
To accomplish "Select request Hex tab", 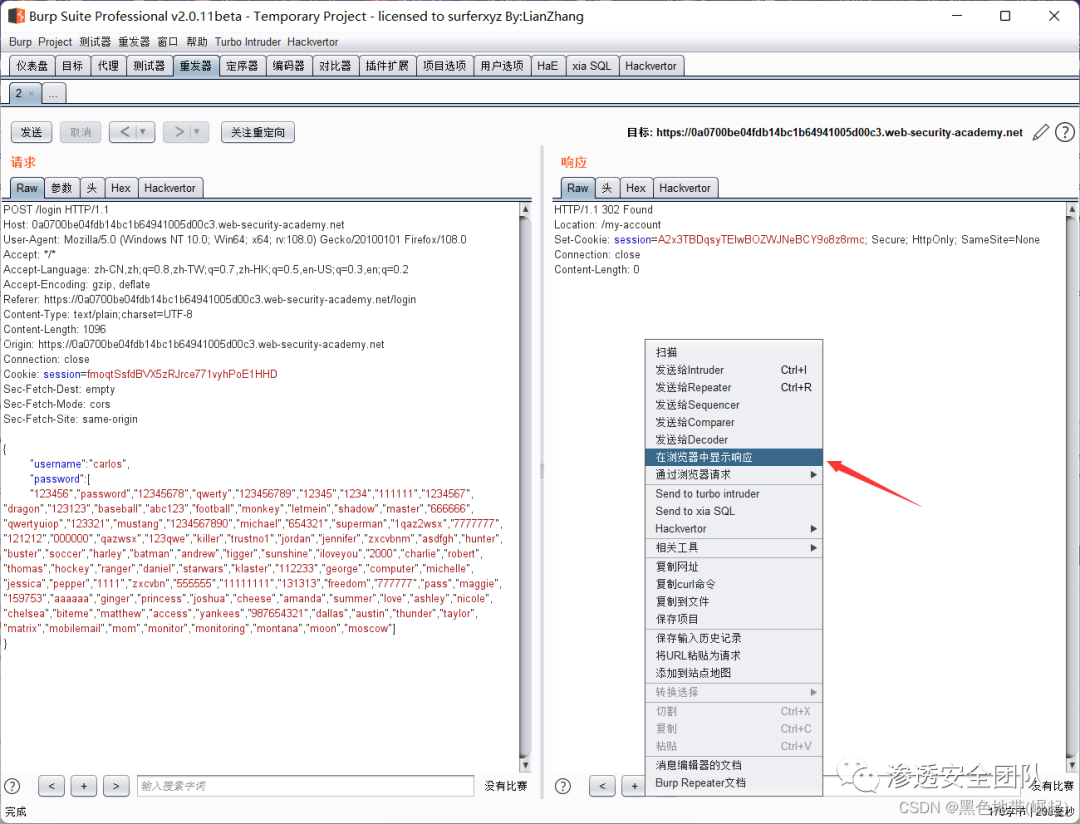I will tap(121, 188).
